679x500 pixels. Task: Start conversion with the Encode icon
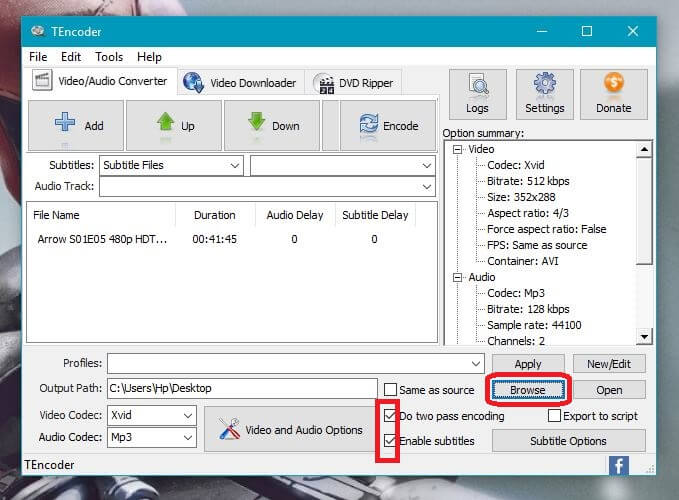pyautogui.click(x=369, y=123)
